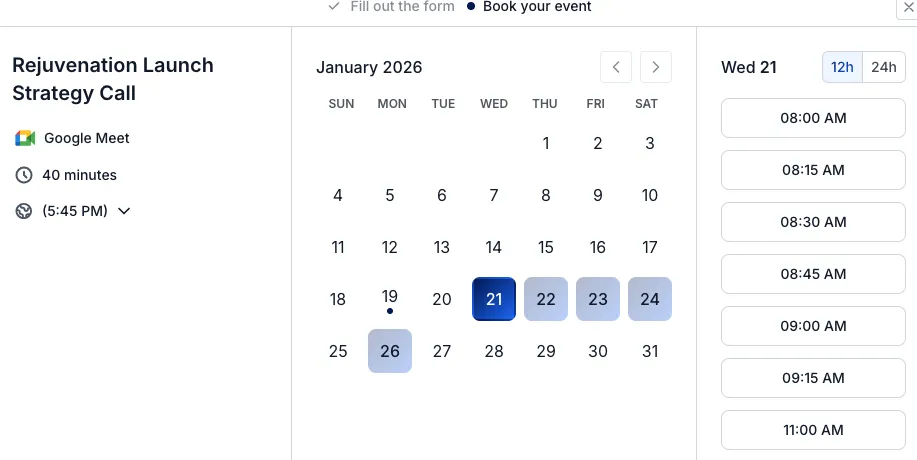This screenshot has width=917, height=460.
Task: Click the selected date 21
Action: 494,299
